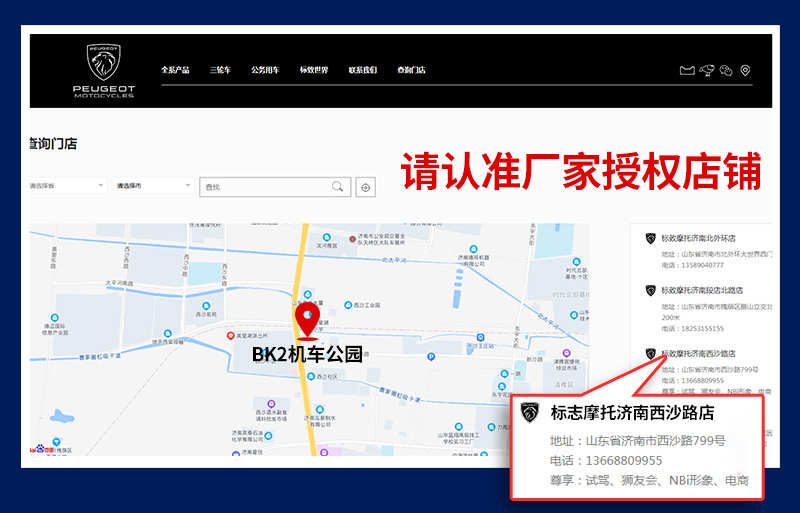800x513 pixels.
Task: Click phone number 18253155155
Action: click(702, 328)
